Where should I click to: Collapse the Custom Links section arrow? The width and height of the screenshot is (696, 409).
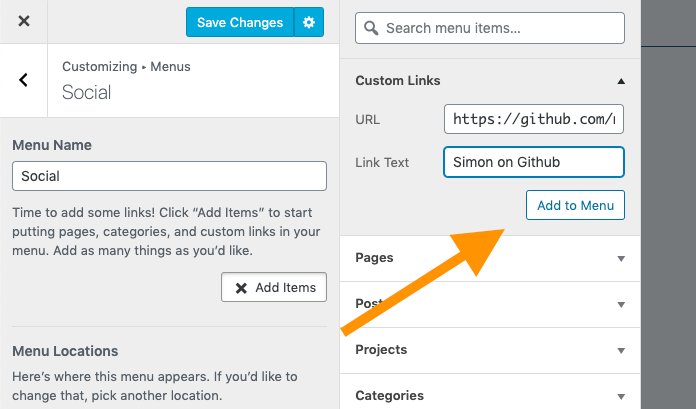click(621, 81)
